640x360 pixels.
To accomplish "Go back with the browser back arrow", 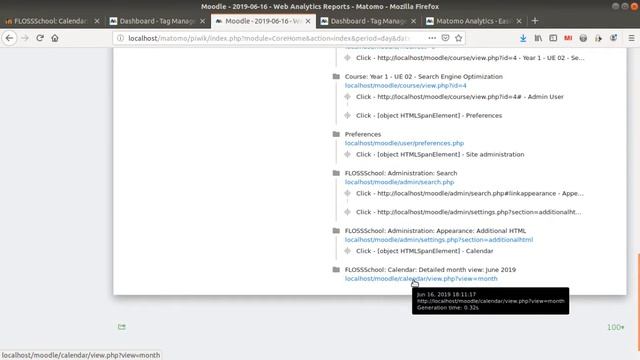I will [x=9, y=38].
